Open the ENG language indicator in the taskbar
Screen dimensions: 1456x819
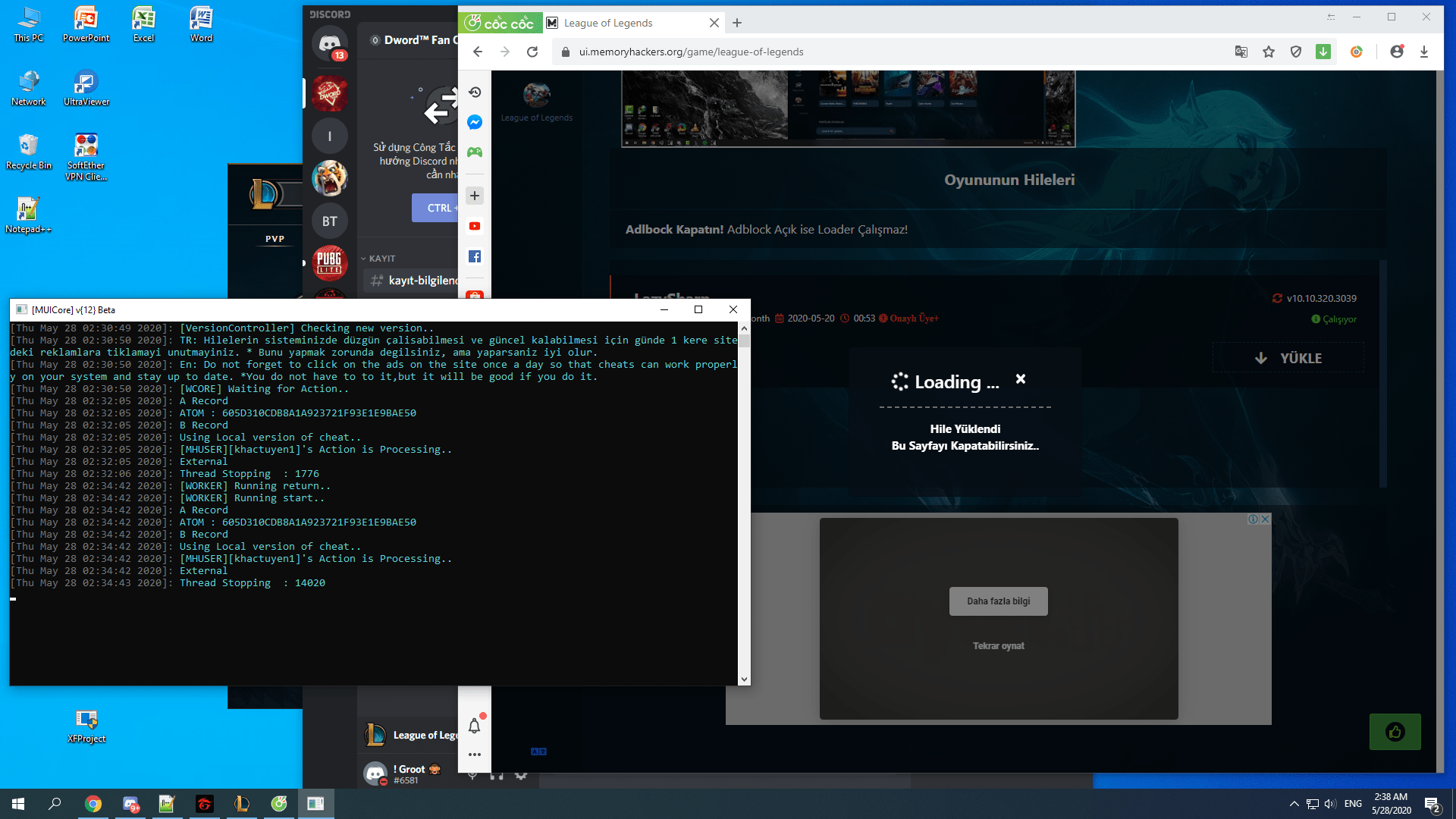[1353, 804]
